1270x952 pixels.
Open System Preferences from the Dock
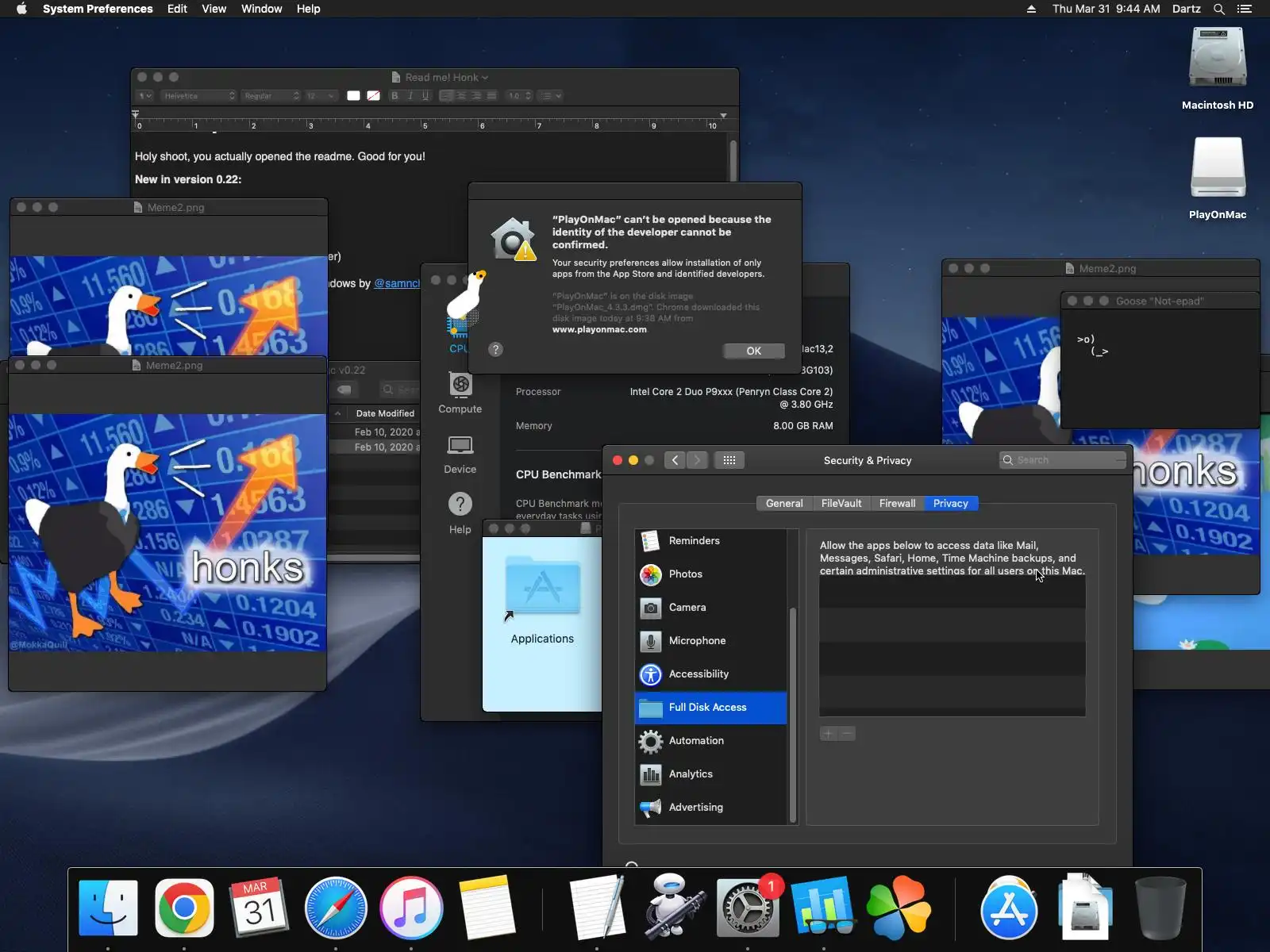pos(748,908)
